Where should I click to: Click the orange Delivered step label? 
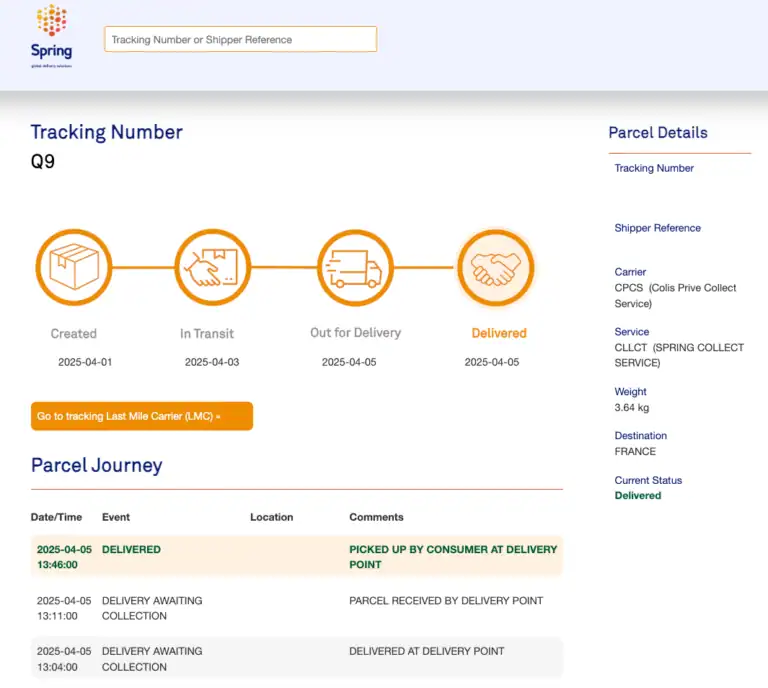[x=498, y=333]
